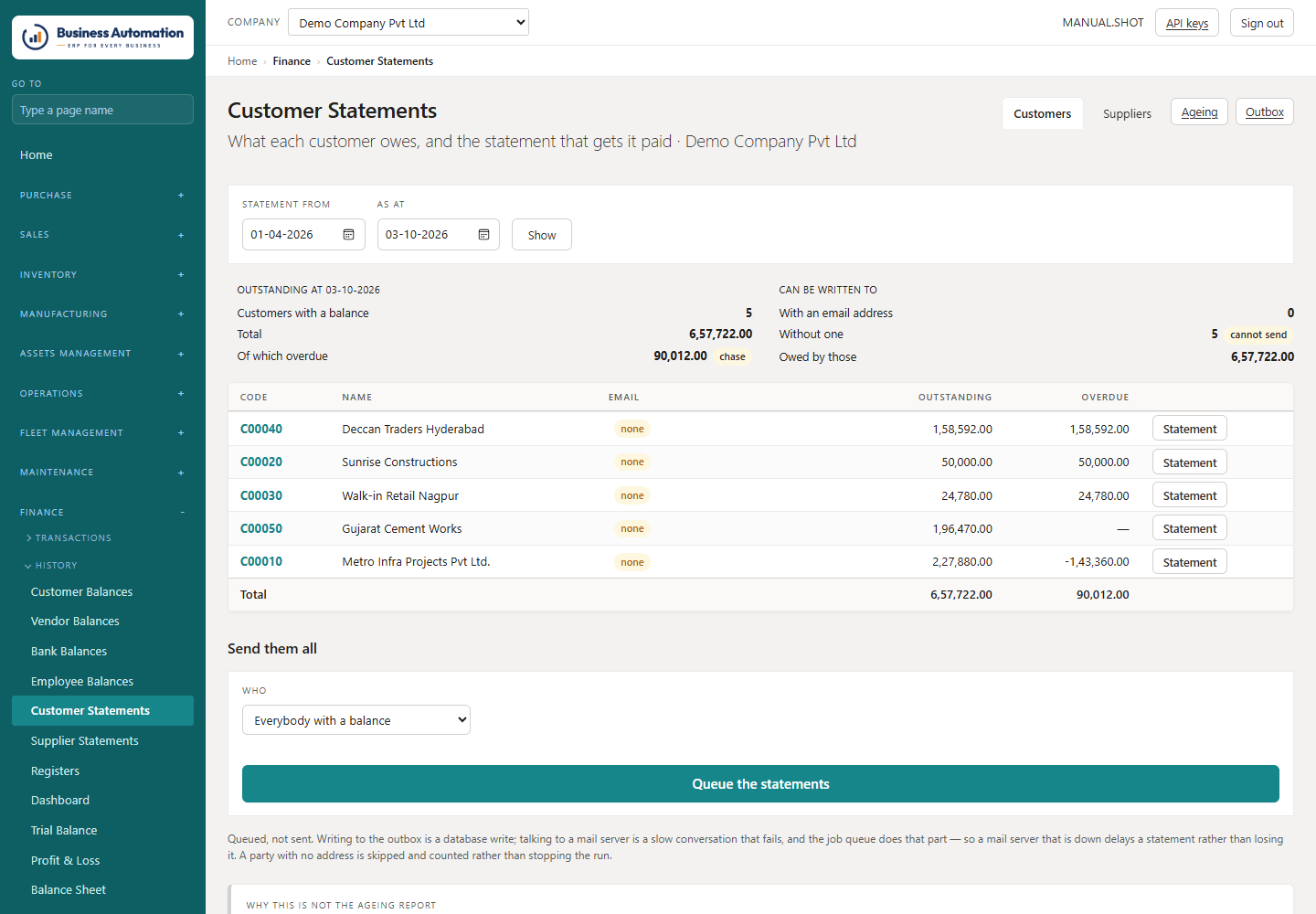Click the API keys button
1316x914 pixels.
coord(1187,23)
